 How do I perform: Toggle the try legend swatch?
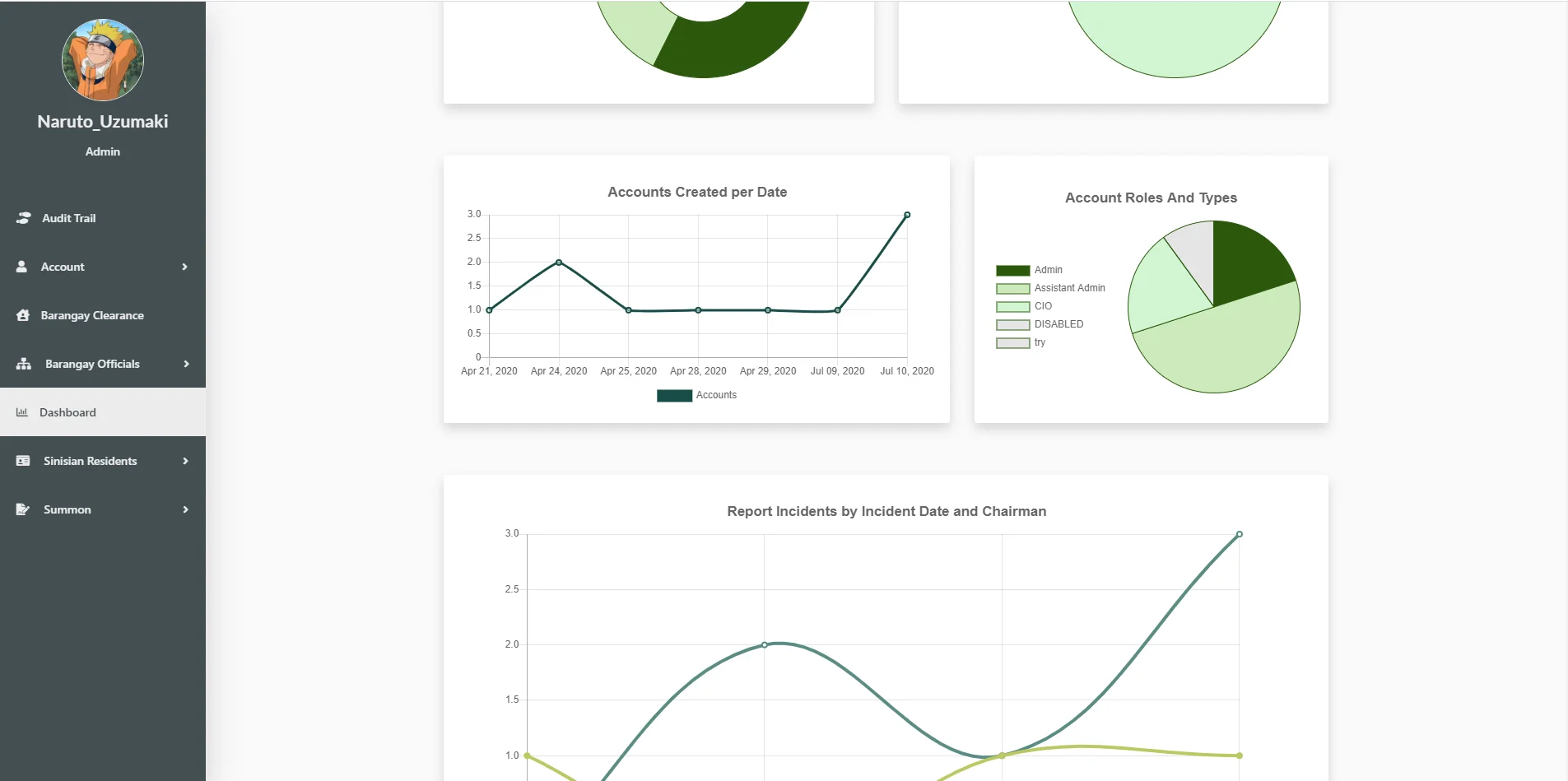click(x=1012, y=343)
